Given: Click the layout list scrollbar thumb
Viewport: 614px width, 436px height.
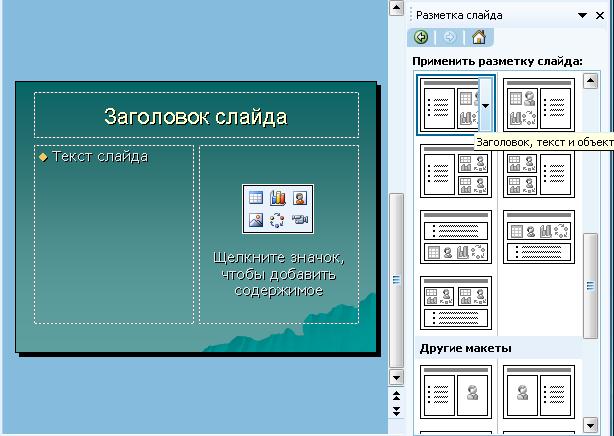Looking at the screenshot, I should pos(590,286).
